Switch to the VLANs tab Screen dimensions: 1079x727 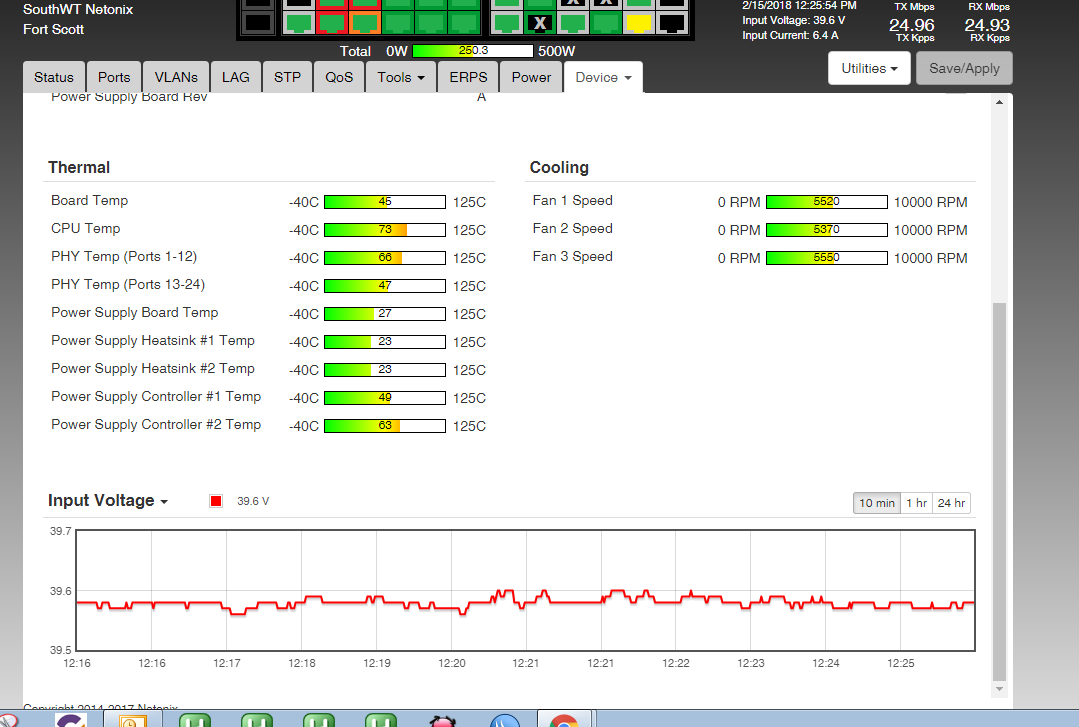[176, 77]
